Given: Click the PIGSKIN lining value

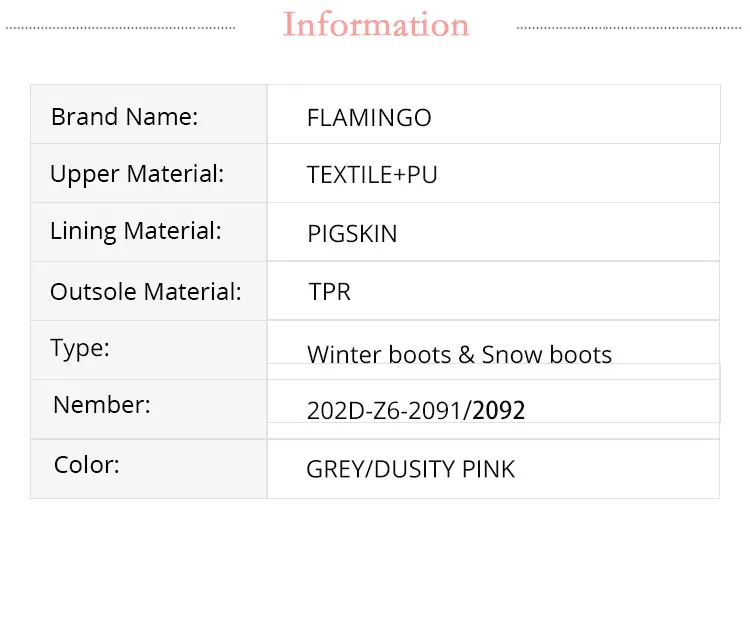Looking at the screenshot, I should click(x=352, y=234).
